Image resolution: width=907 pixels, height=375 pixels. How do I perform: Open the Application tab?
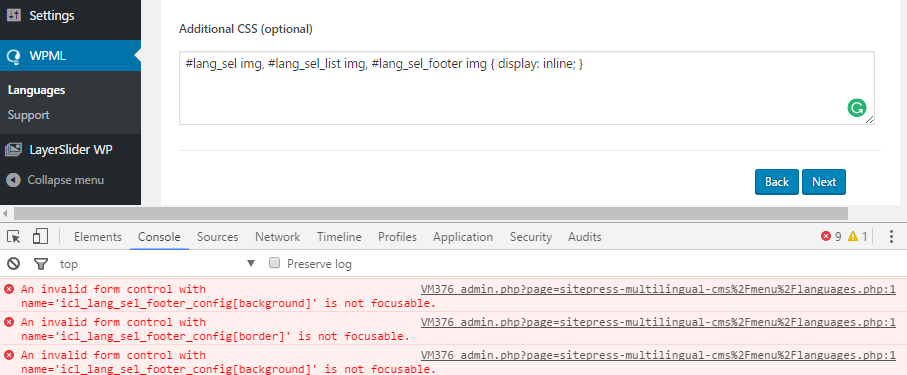tap(463, 237)
